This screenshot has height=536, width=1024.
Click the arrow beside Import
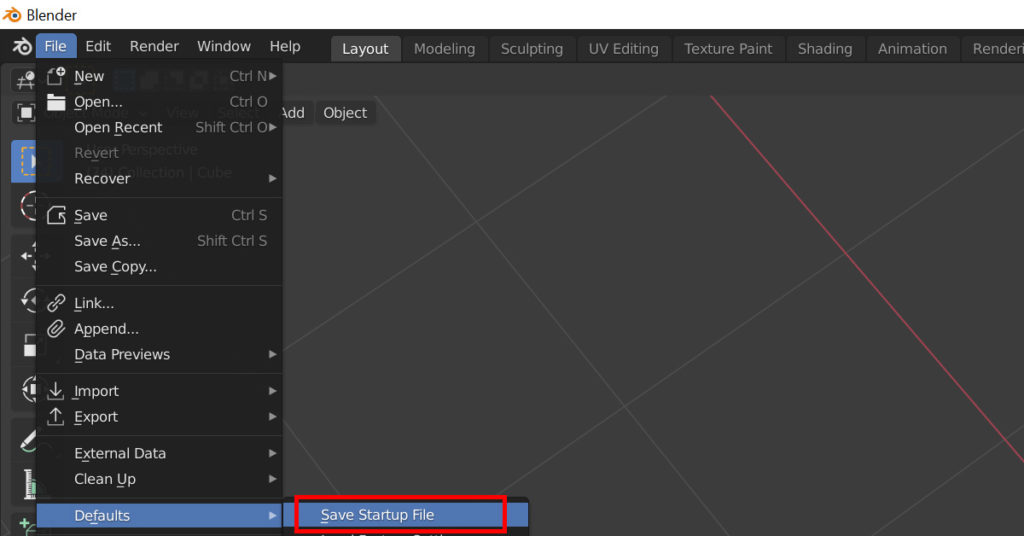(x=272, y=391)
